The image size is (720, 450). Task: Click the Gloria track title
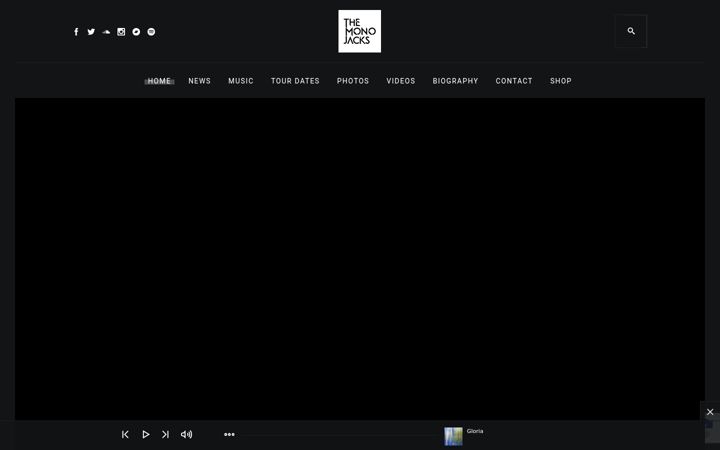click(x=475, y=431)
